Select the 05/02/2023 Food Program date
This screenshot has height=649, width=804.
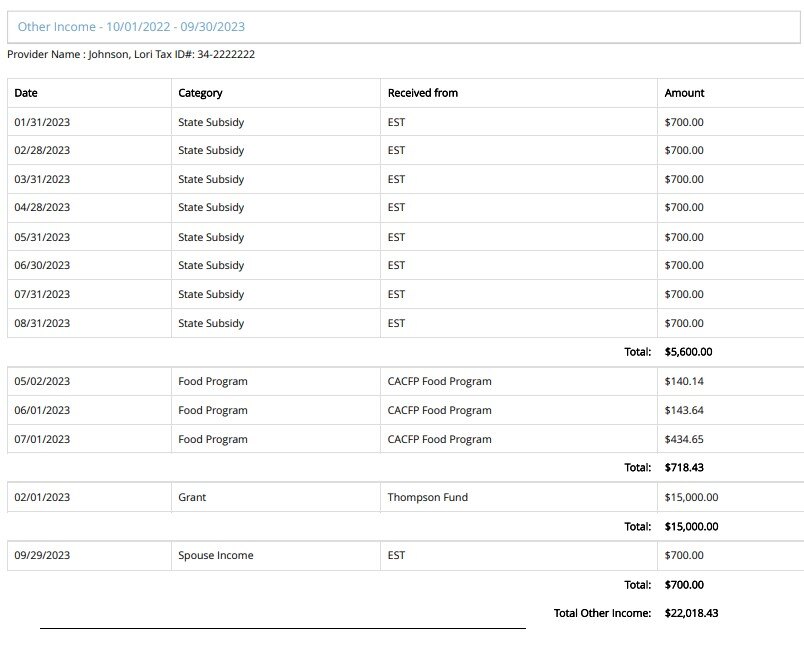click(x=42, y=381)
